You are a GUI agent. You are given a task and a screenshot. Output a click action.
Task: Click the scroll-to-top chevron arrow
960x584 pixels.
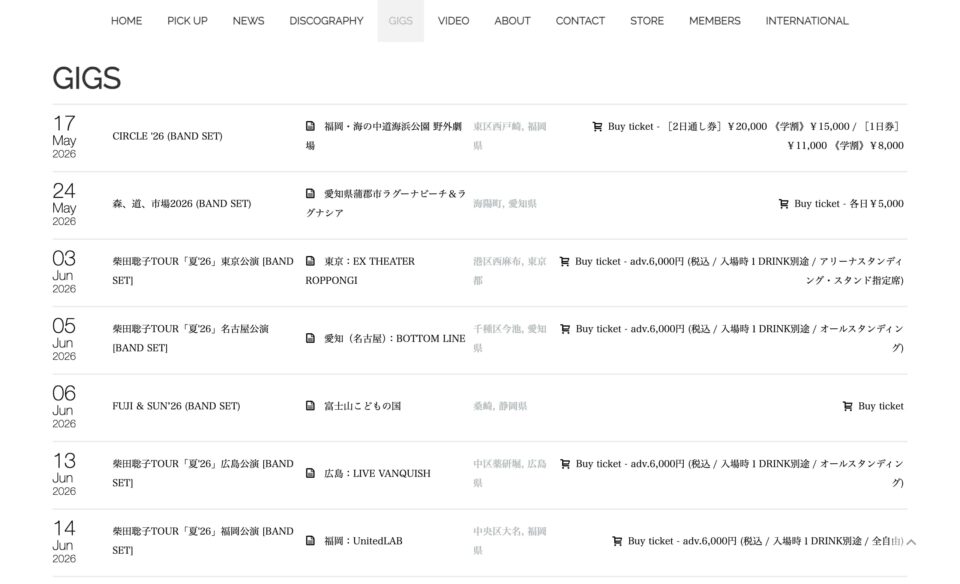[x=911, y=542]
